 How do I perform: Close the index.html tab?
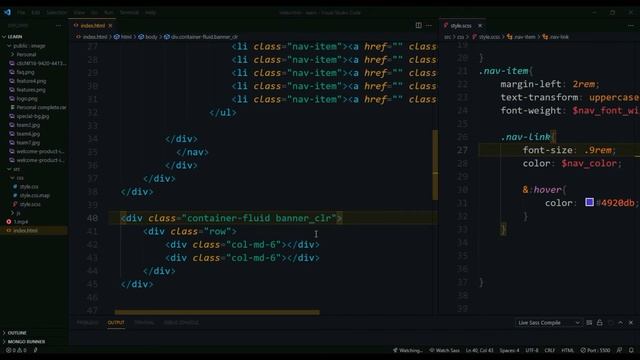coord(110,26)
